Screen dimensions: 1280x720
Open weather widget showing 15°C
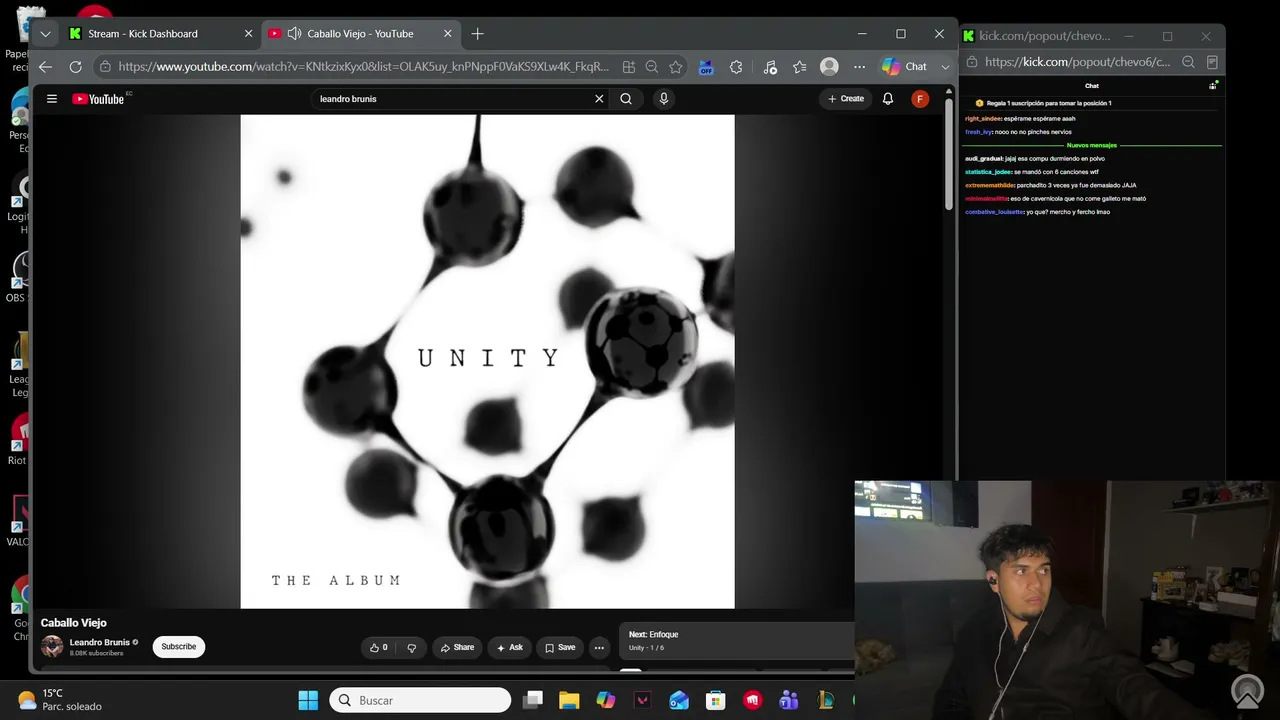pyautogui.click(x=60, y=700)
